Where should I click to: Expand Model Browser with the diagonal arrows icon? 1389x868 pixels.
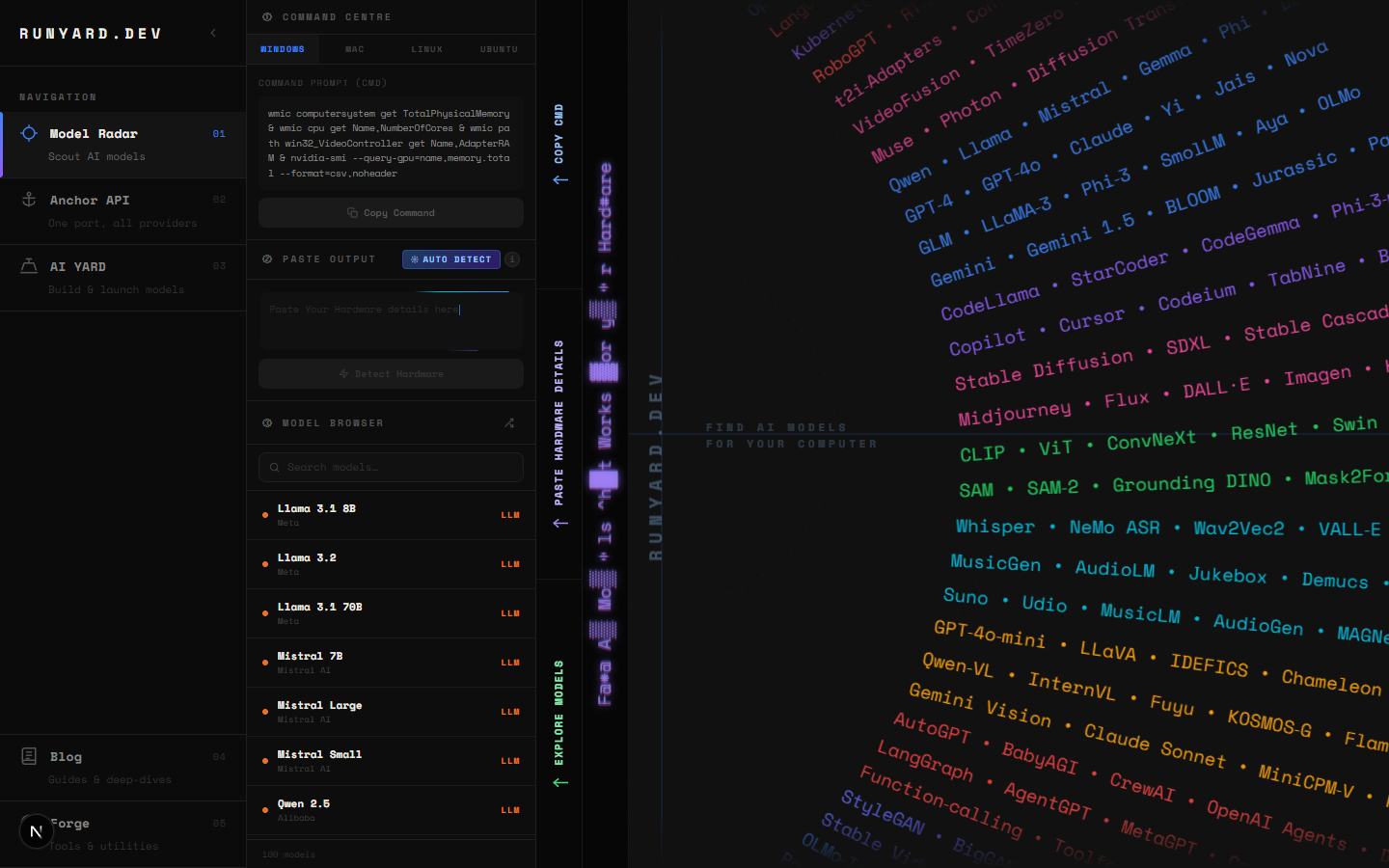[x=509, y=421]
